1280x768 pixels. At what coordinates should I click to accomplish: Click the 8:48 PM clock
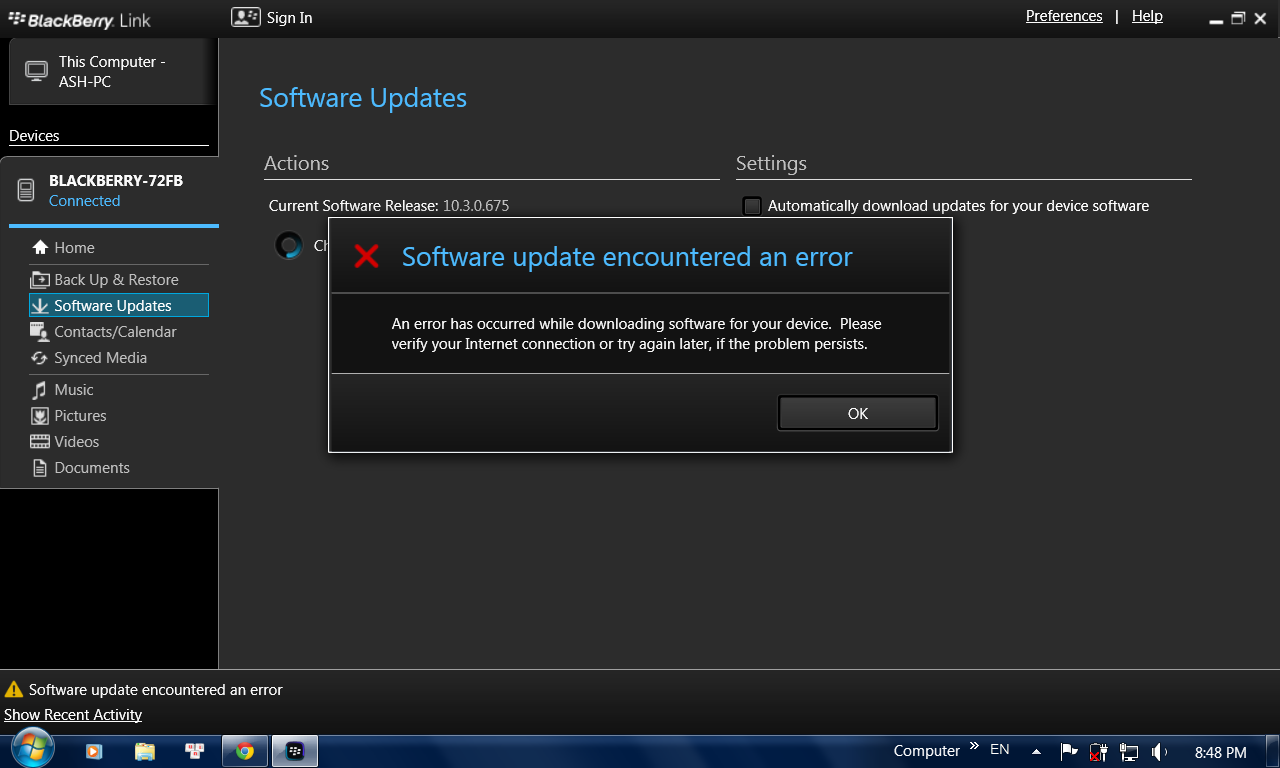point(1221,752)
